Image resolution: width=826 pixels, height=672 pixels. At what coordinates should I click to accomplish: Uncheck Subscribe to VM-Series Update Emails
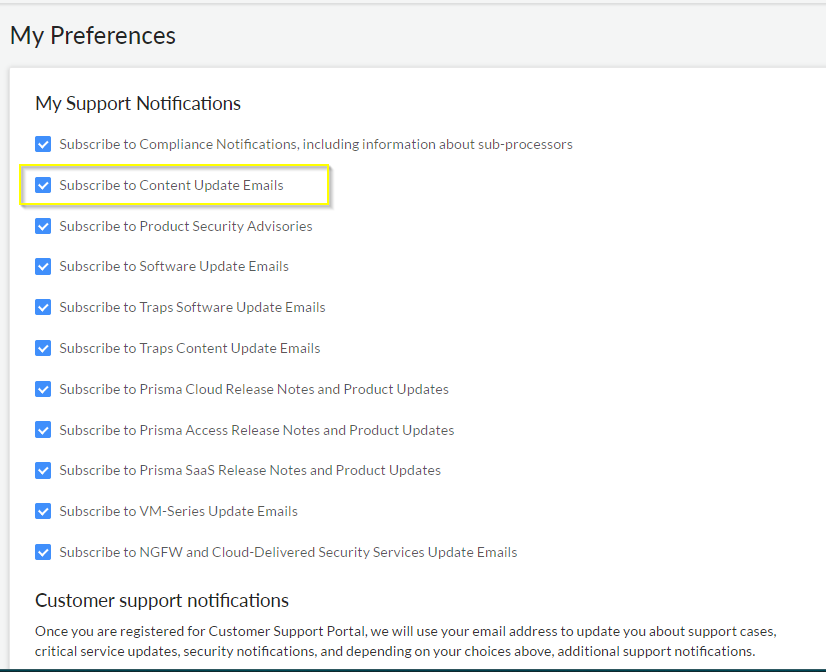[43, 511]
